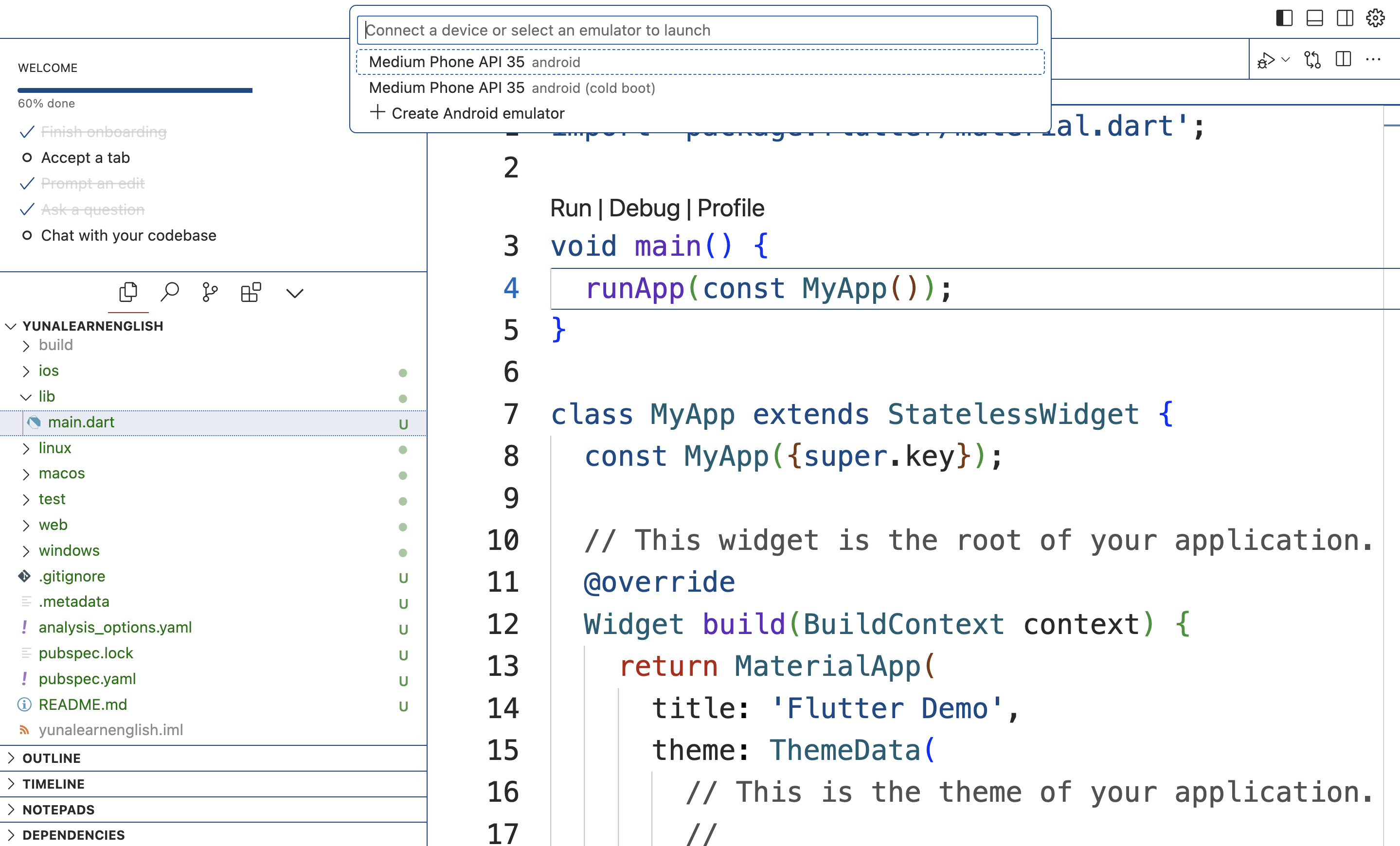Click Dart icon beside main.dart
This screenshot has width=1400, height=846.
click(34, 422)
